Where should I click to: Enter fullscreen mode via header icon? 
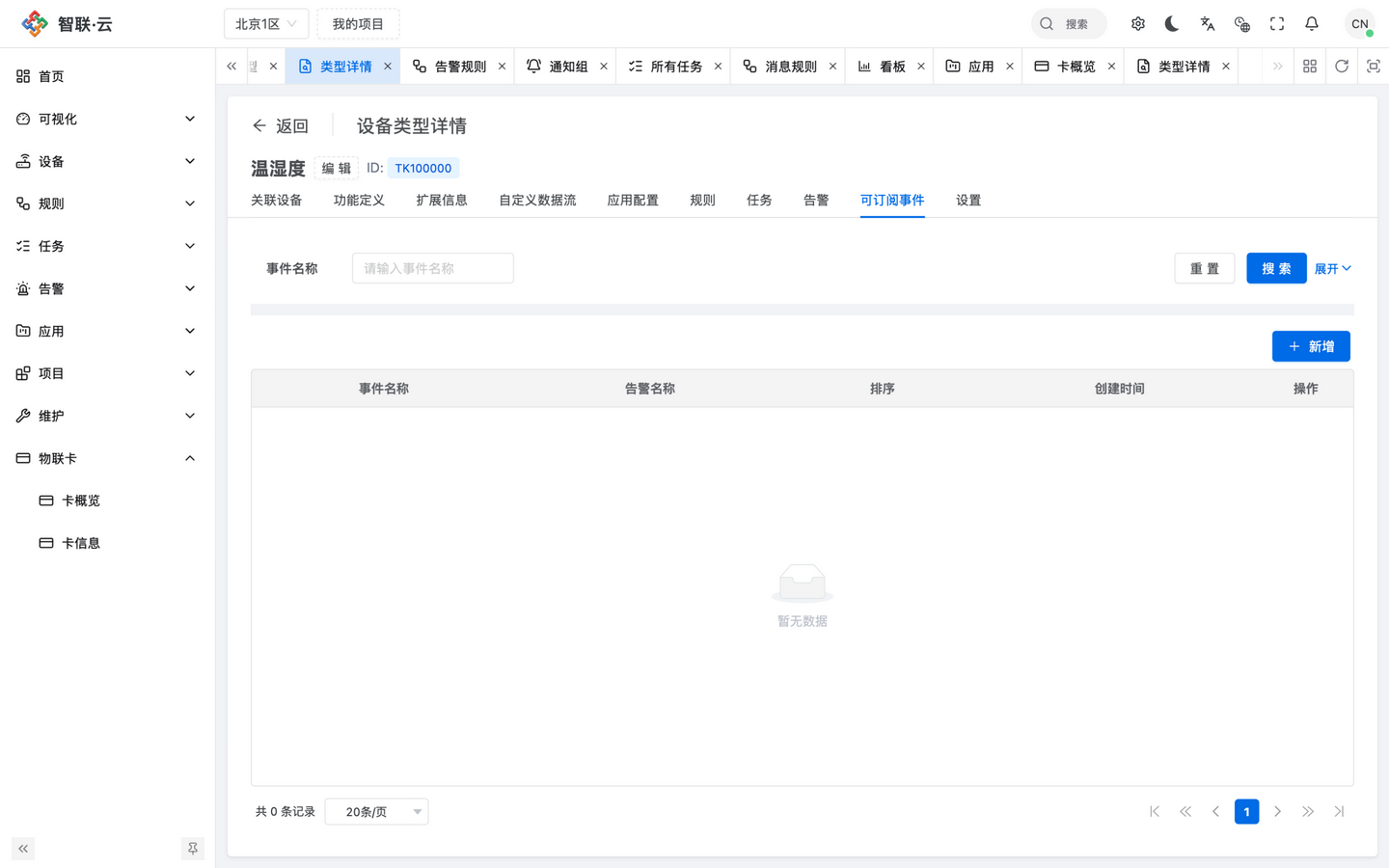point(1277,24)
